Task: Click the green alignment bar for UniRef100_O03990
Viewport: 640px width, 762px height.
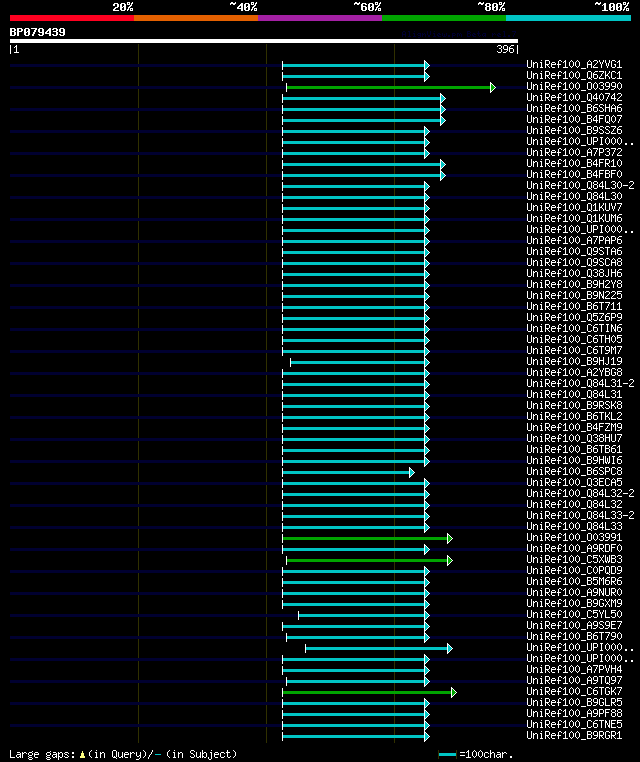Action: coord(391,87)
